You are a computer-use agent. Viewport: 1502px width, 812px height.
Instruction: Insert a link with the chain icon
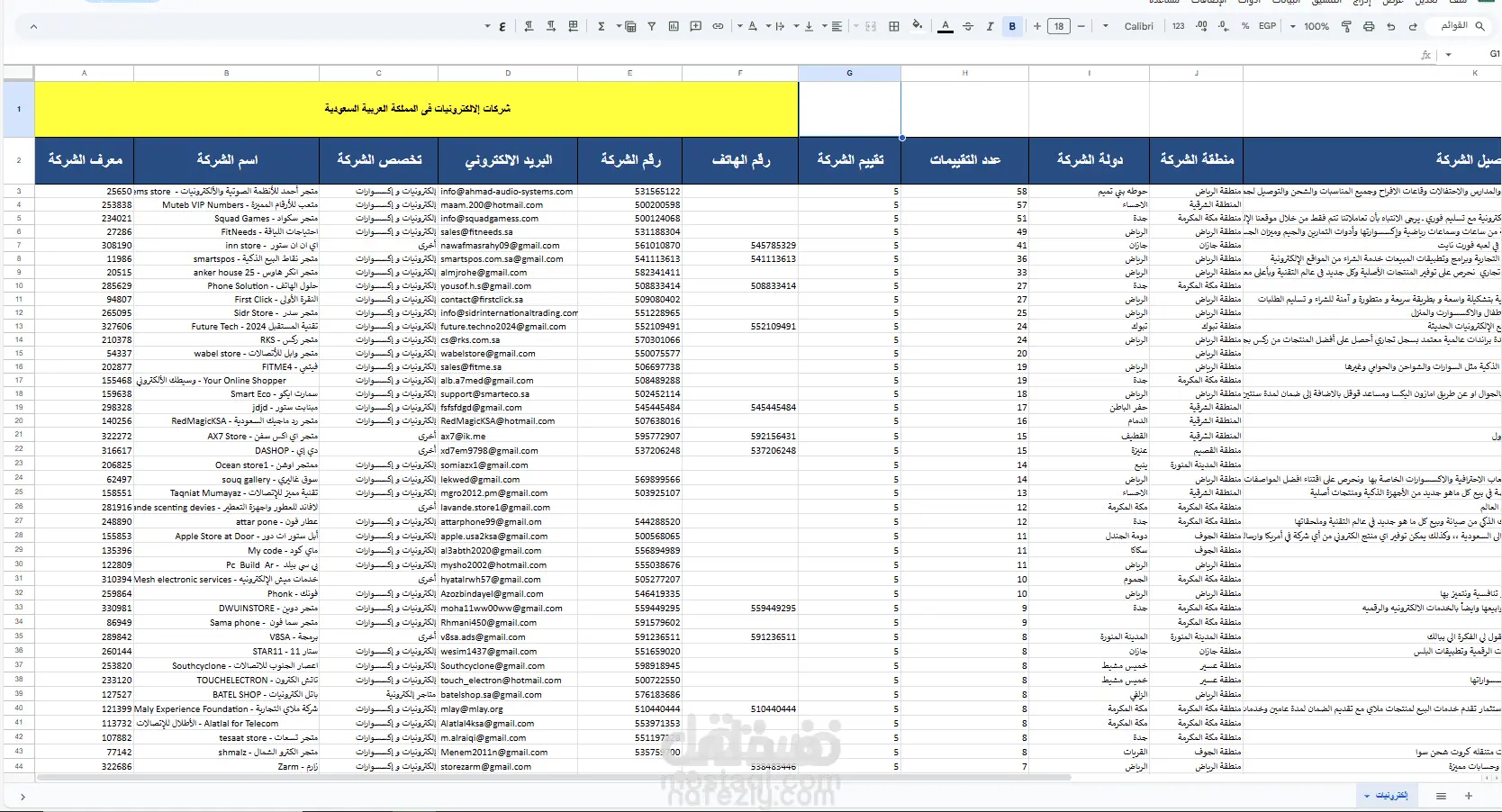(718, 26)
